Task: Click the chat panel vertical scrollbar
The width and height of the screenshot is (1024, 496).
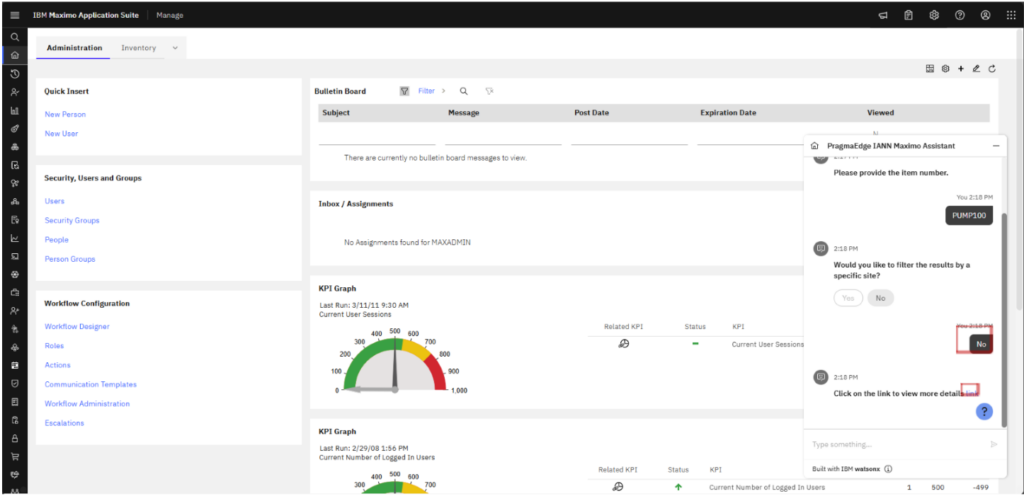Action: [x=1004, y=320]
